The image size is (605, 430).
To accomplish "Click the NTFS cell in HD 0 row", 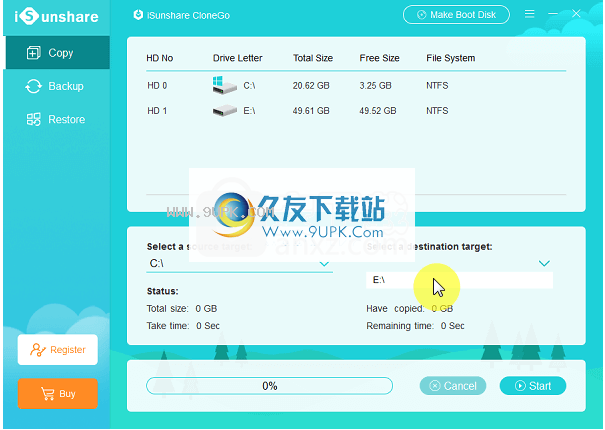I will 437,85.
